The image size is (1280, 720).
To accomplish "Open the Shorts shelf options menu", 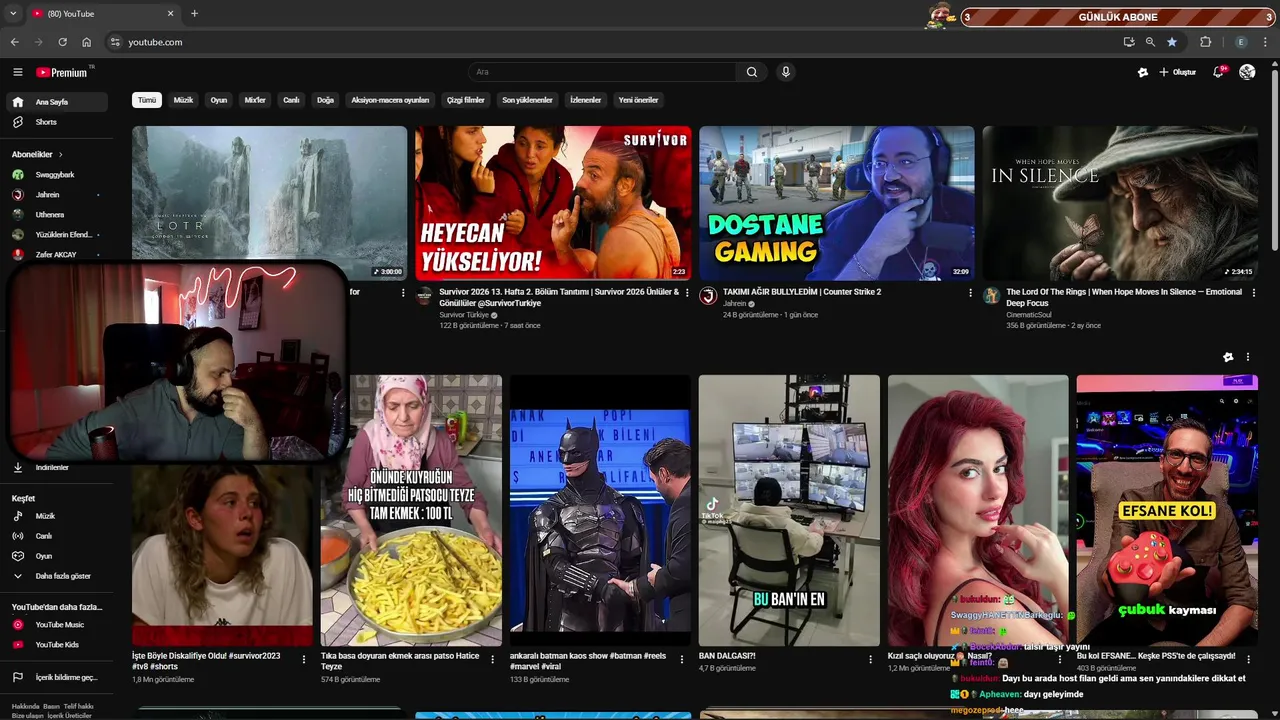I will point(1247,357).
